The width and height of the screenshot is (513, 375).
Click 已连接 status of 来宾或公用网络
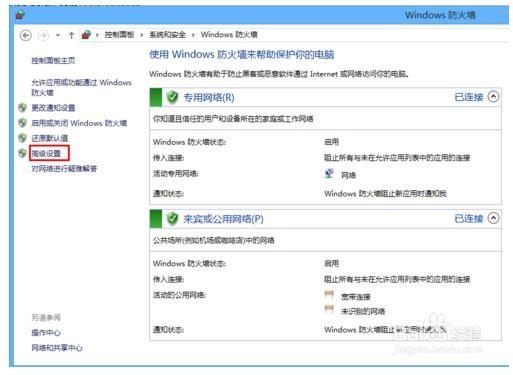coord(469,218)
